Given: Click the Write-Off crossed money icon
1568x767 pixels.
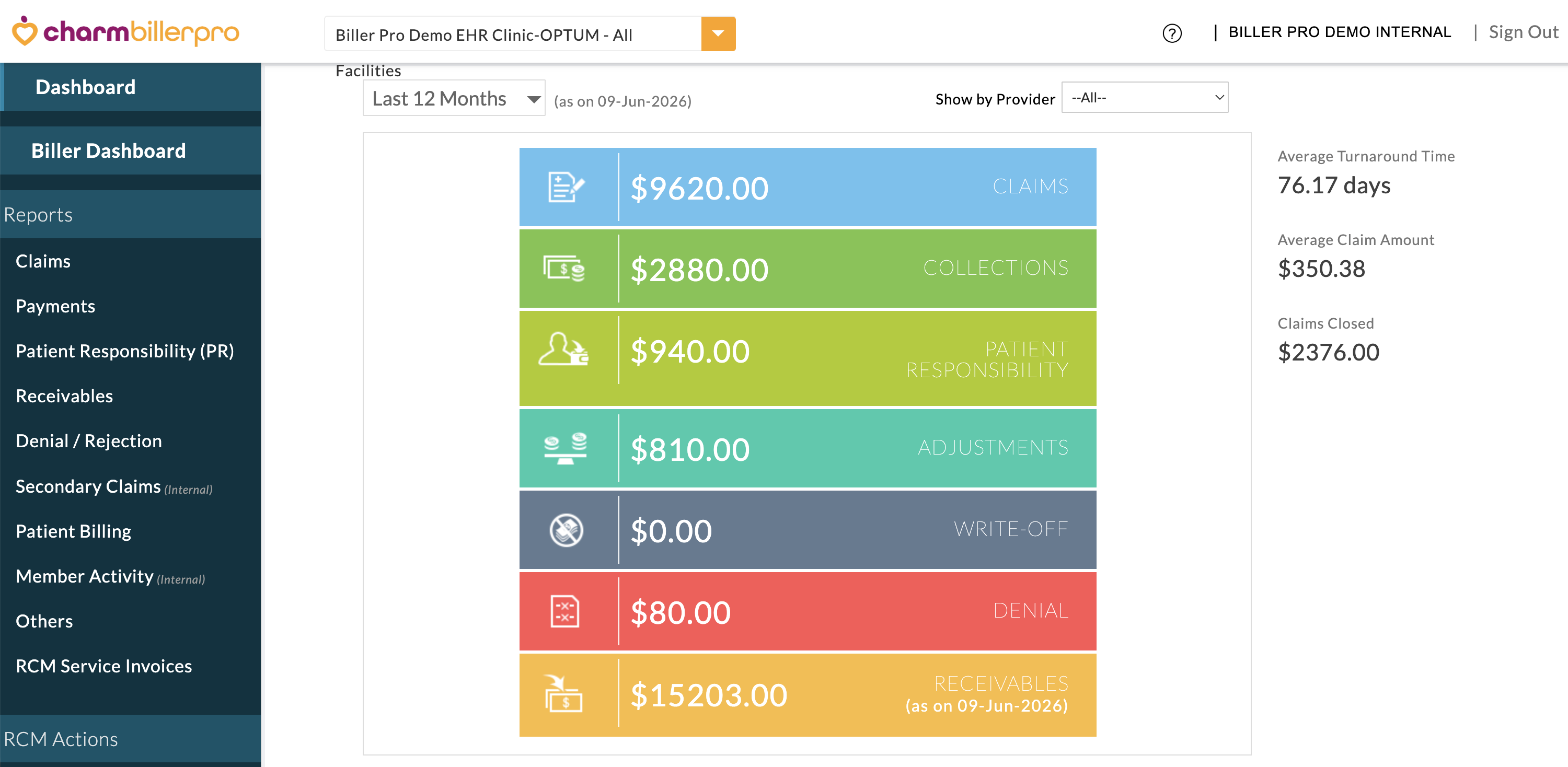Looking at the screenshot, I should click(566, 530).
